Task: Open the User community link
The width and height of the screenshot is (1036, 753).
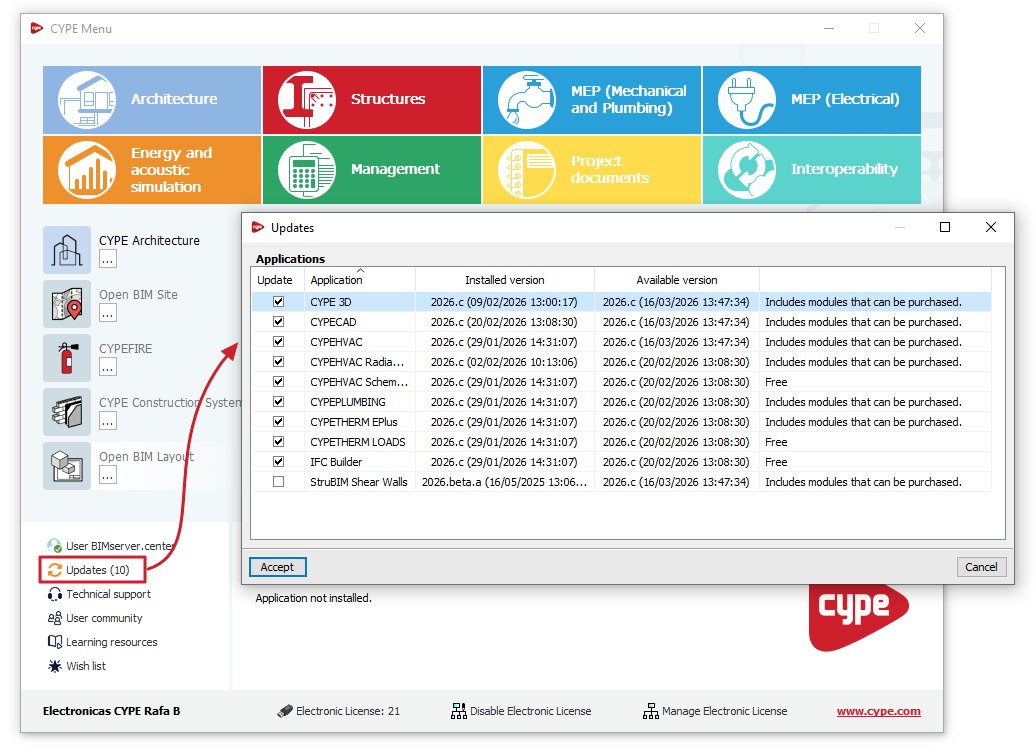Action: tap(104, 618)
